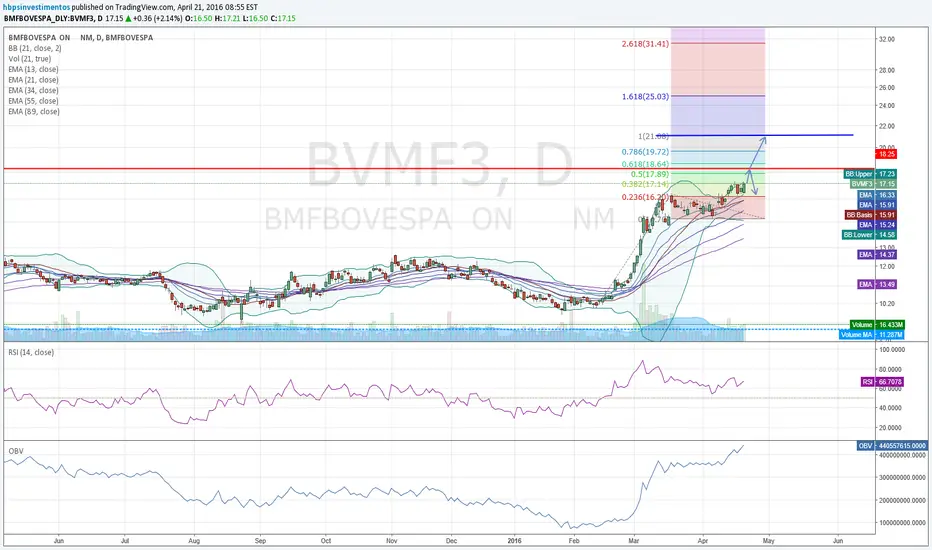
Task: Click the Mar label on time axis
Action: point(634,540)
